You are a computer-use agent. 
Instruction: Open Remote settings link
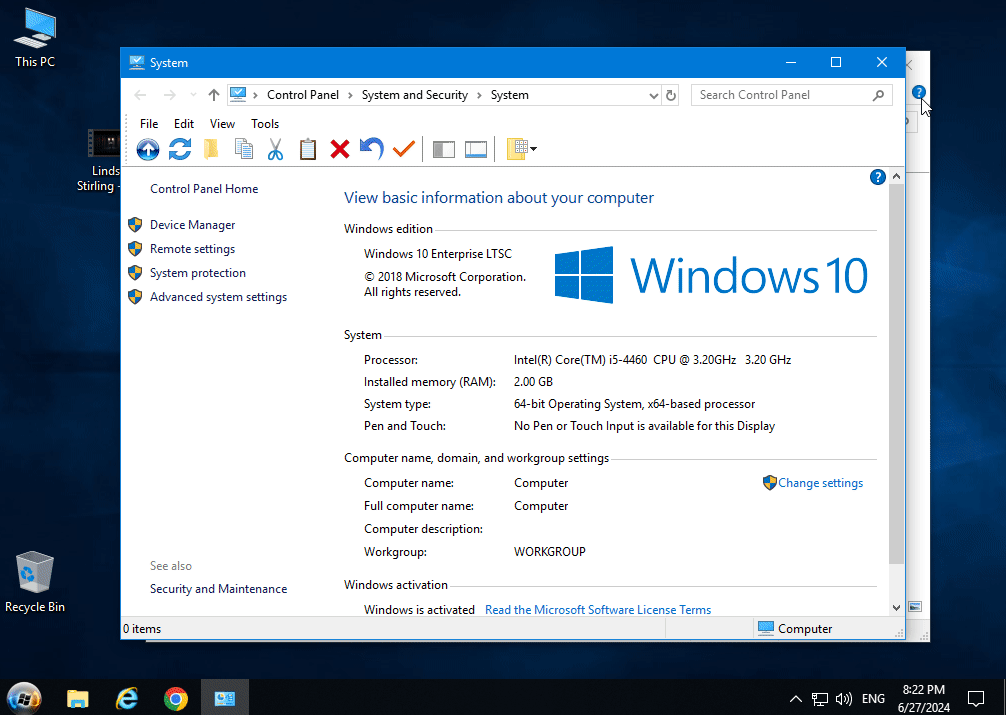click(x=192, y=249)
